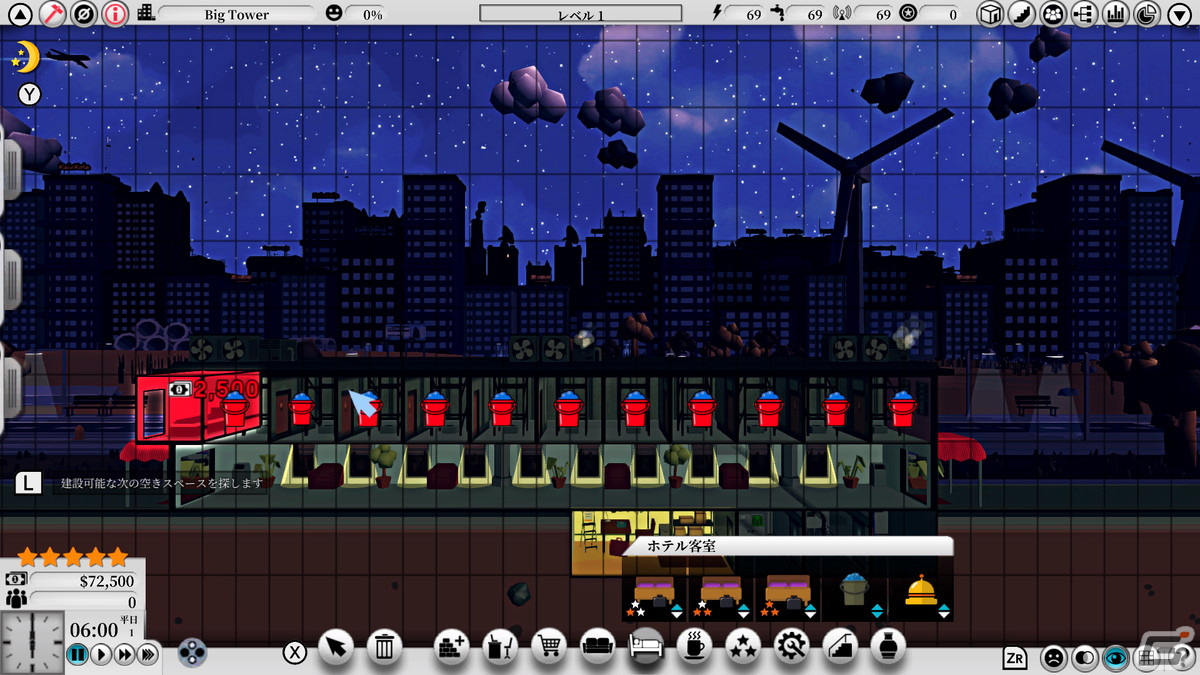The height and width of the screenshot is (675, 1200).
Task: Click the レベル1 progress bar
Action: [581, 14]
